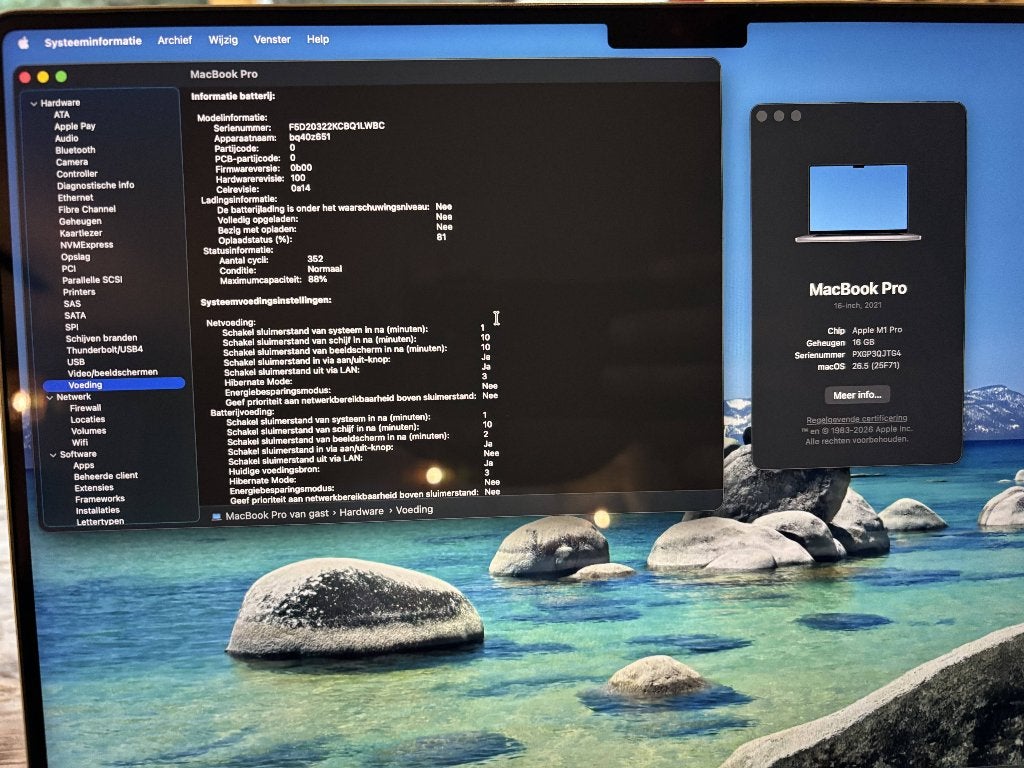
Task: Select Camera in the sidebar
Action: click(72, 162)
